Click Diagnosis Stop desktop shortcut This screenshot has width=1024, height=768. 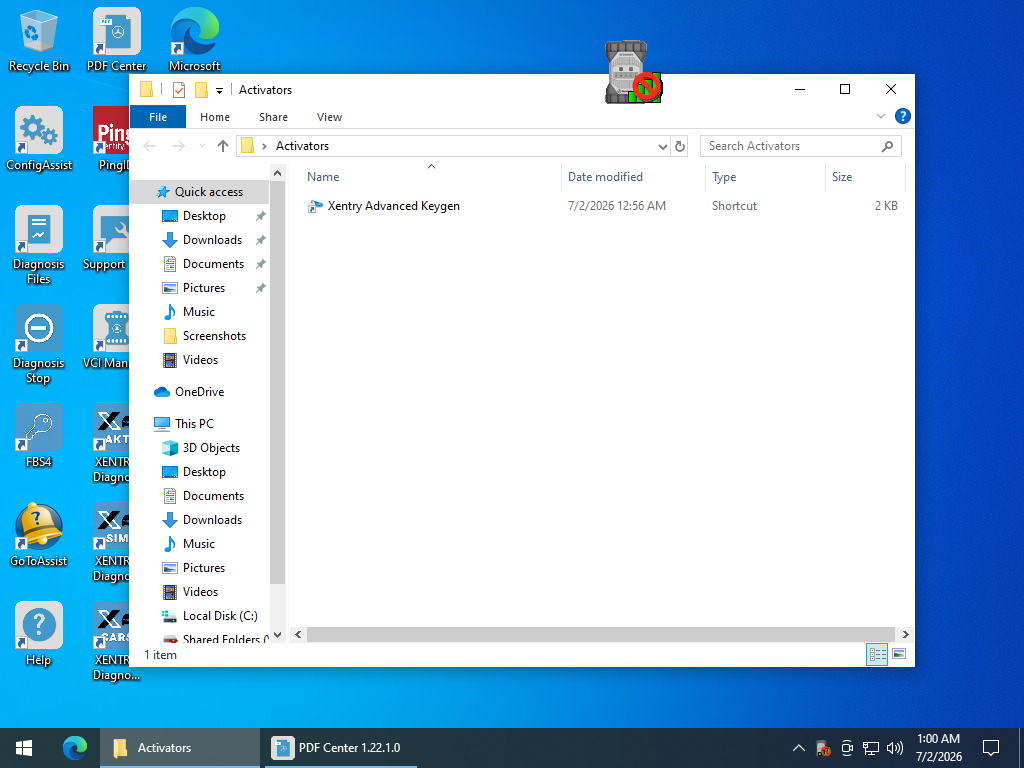(39, 345)
